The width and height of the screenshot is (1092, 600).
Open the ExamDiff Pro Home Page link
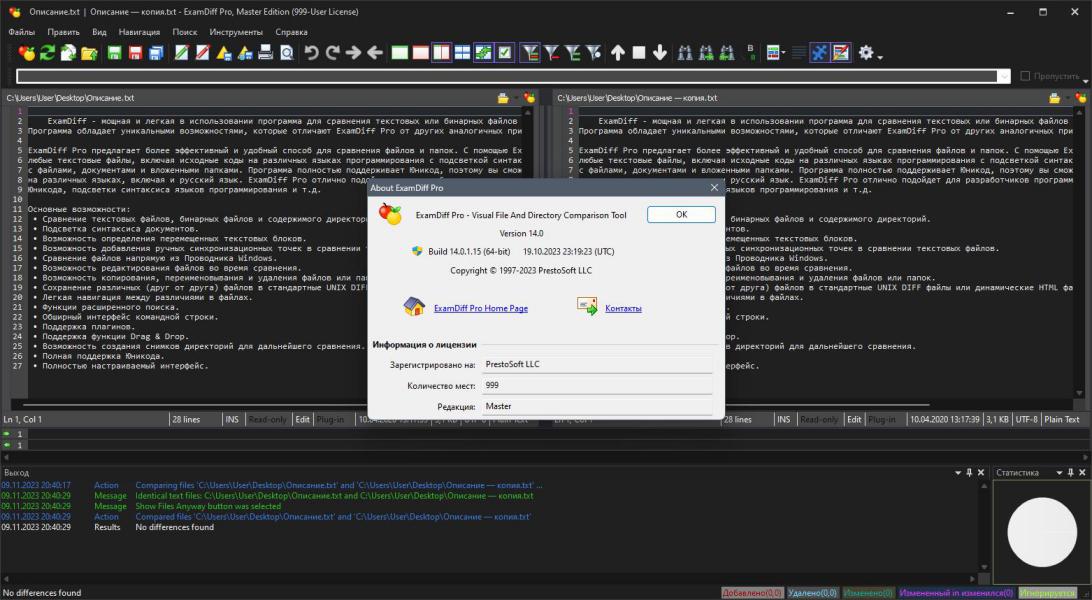pyautogui.click(x=481, y=308)
